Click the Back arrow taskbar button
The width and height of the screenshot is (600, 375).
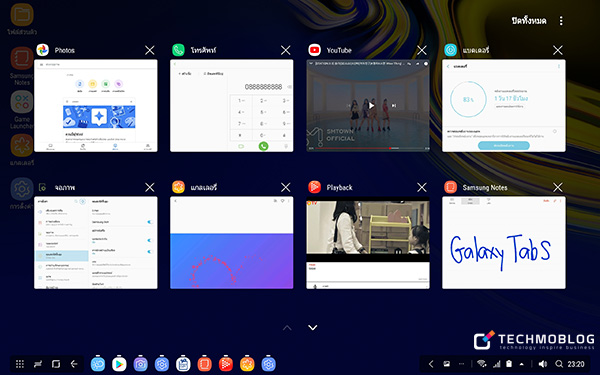click(74, 364)
